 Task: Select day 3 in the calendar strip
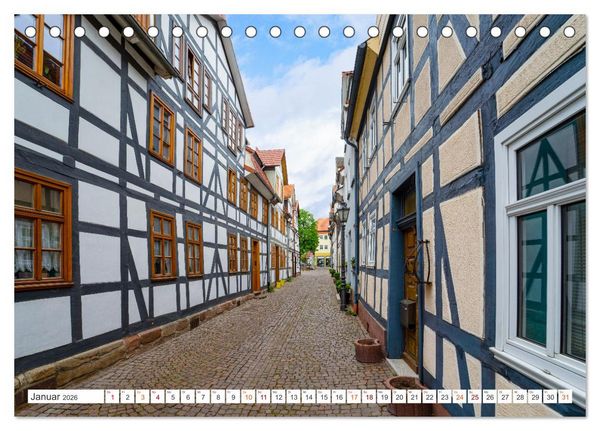pos(142,397)
